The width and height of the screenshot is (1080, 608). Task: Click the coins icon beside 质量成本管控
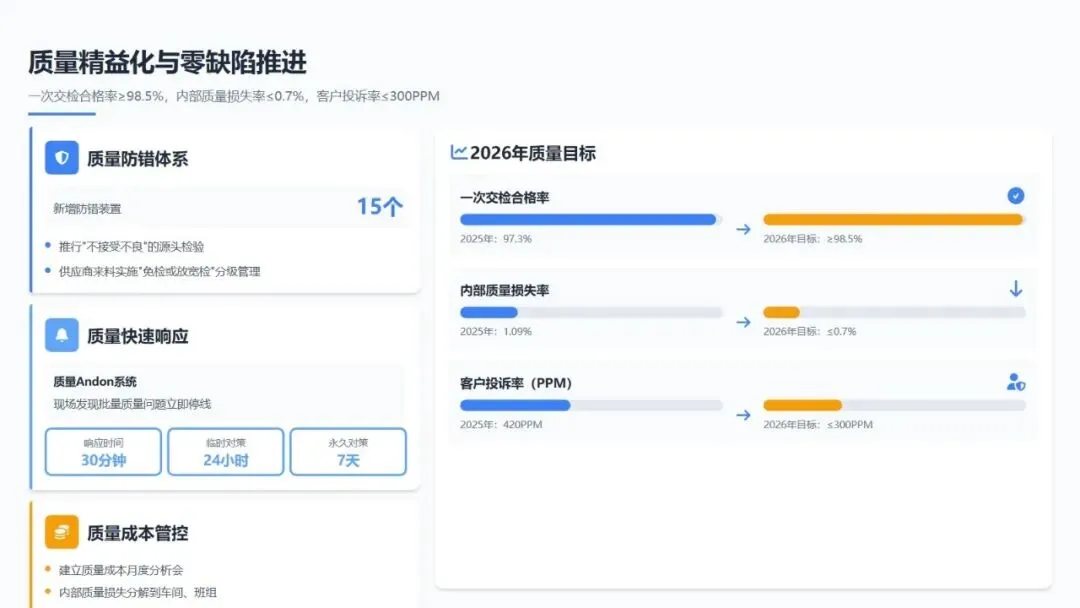point(62,532)
